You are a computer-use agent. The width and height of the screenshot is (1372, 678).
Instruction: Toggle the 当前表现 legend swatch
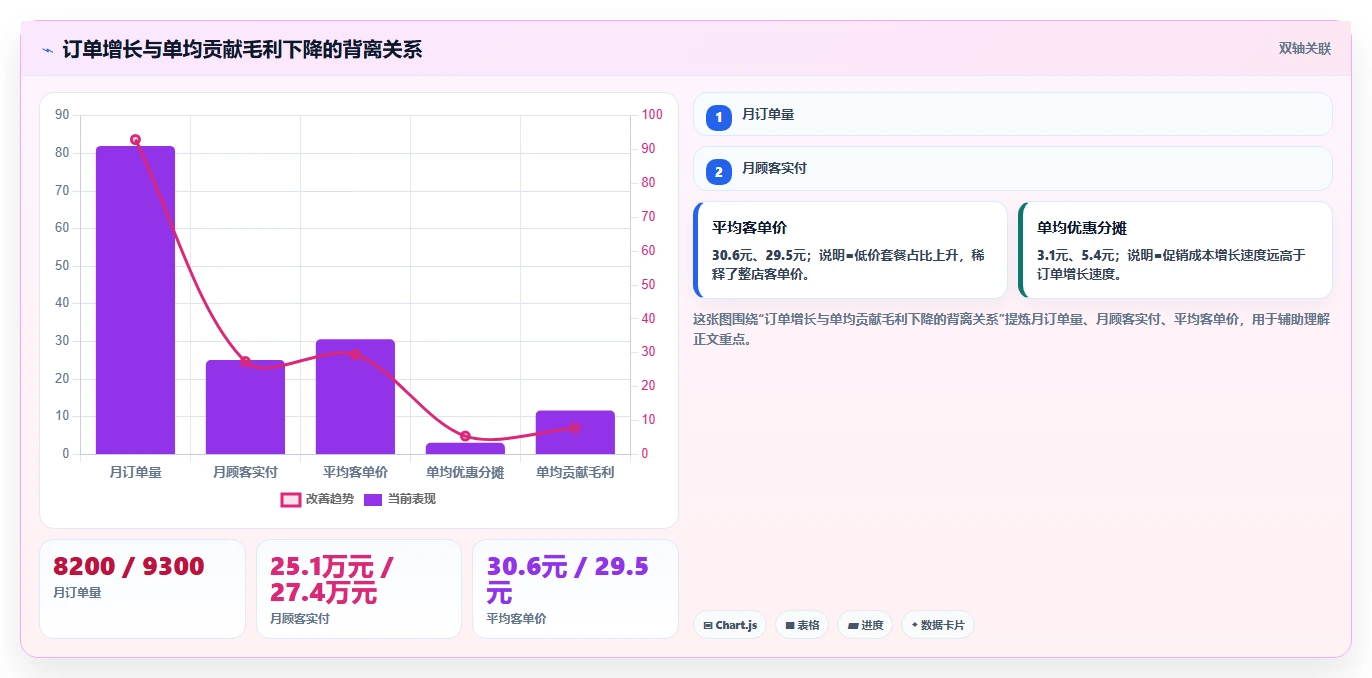click(373, 499)
